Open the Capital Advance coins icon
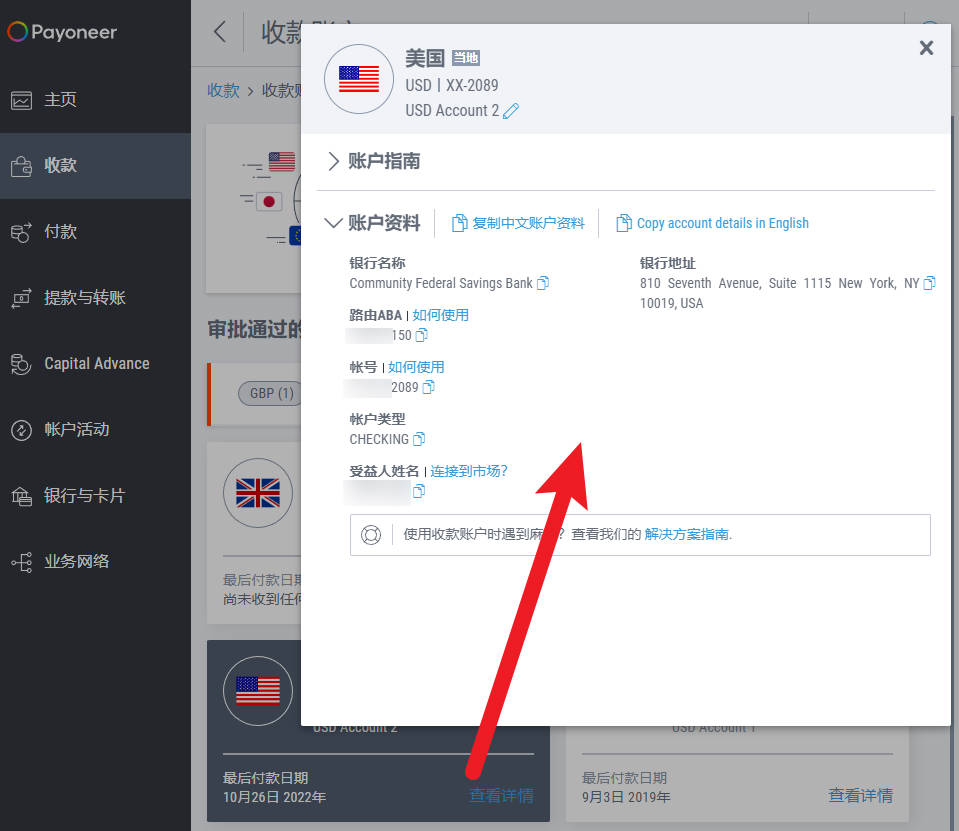959x831 pixels. [21, 364]
